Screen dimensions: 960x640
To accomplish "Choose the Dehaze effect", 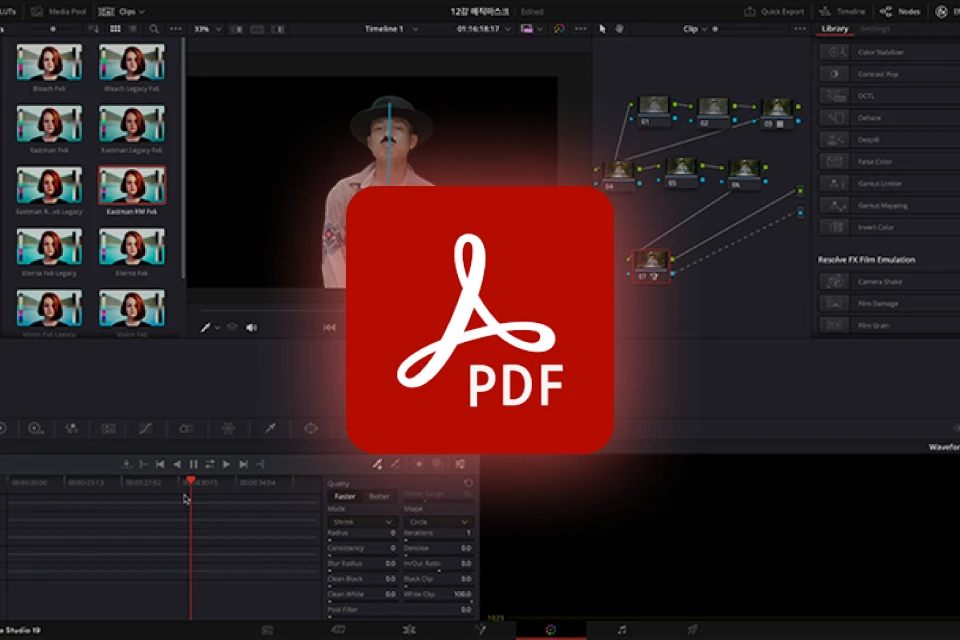I will 889,118.
